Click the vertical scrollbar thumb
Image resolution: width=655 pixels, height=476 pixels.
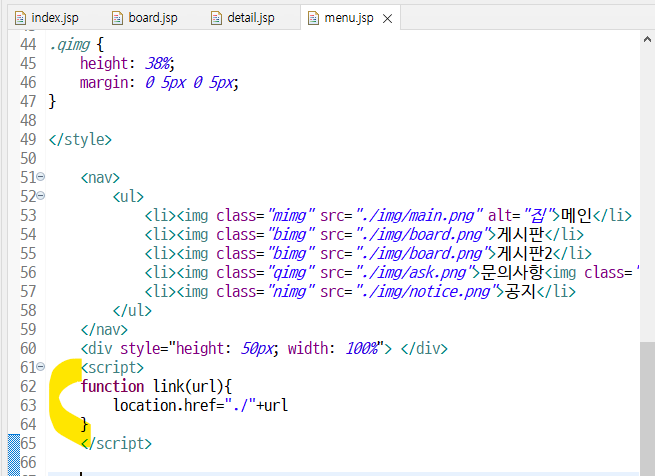coord(647,408)
